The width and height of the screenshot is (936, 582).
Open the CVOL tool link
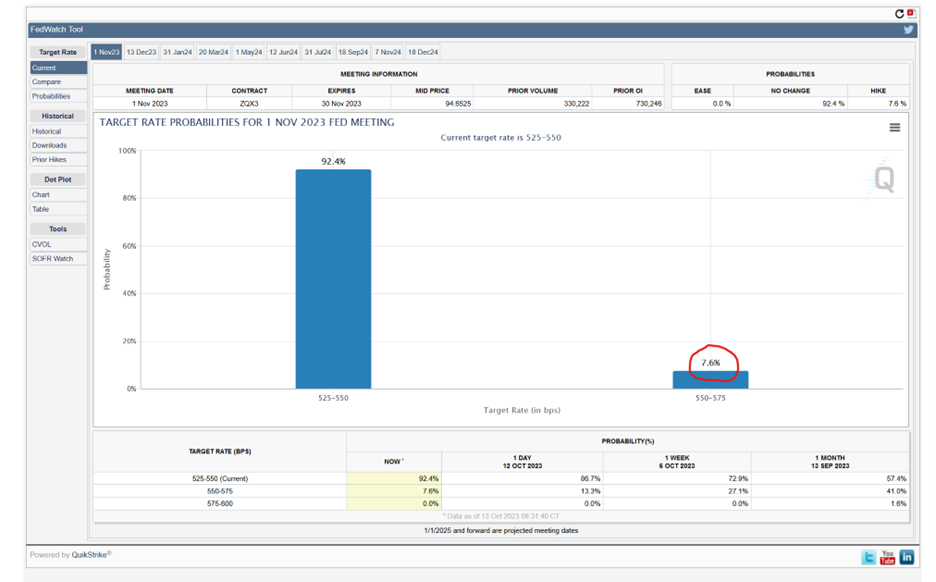(x=41, y=244)
